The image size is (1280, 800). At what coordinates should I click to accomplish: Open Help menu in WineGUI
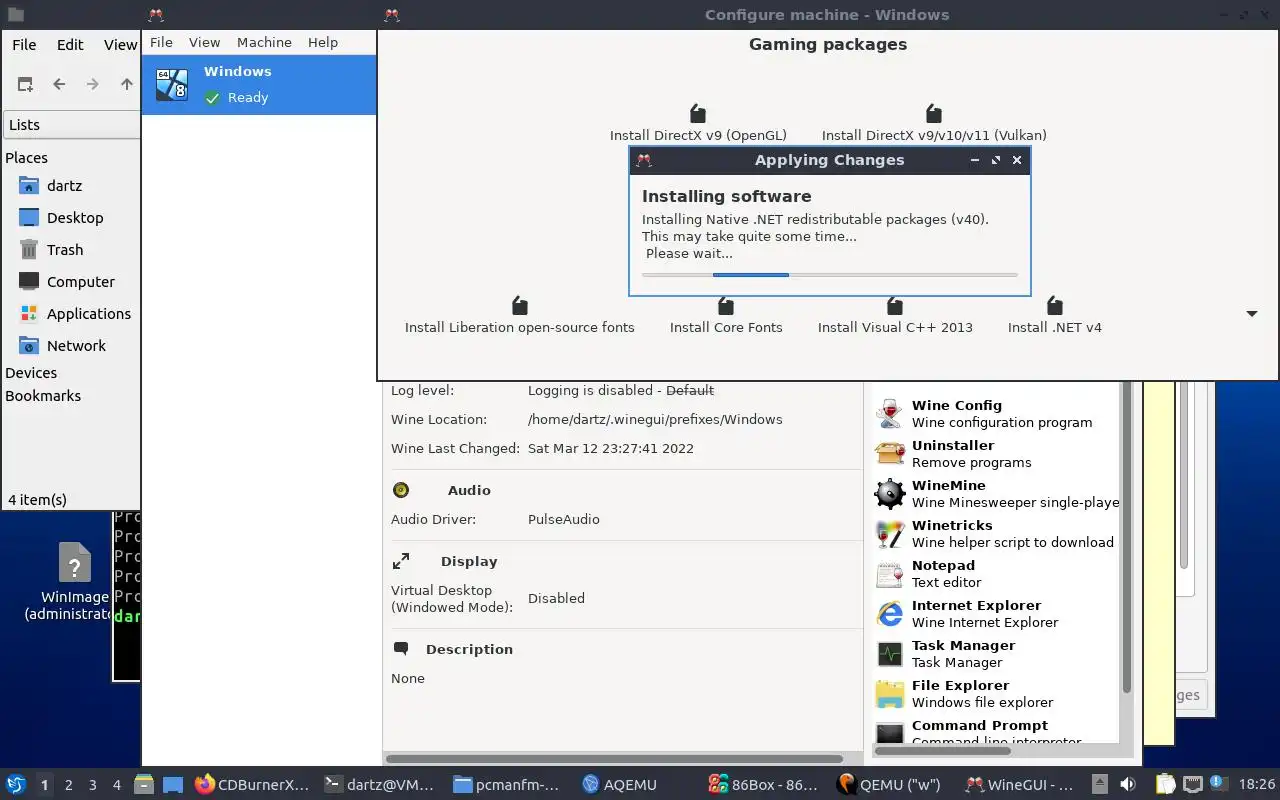tap(323, 43)
